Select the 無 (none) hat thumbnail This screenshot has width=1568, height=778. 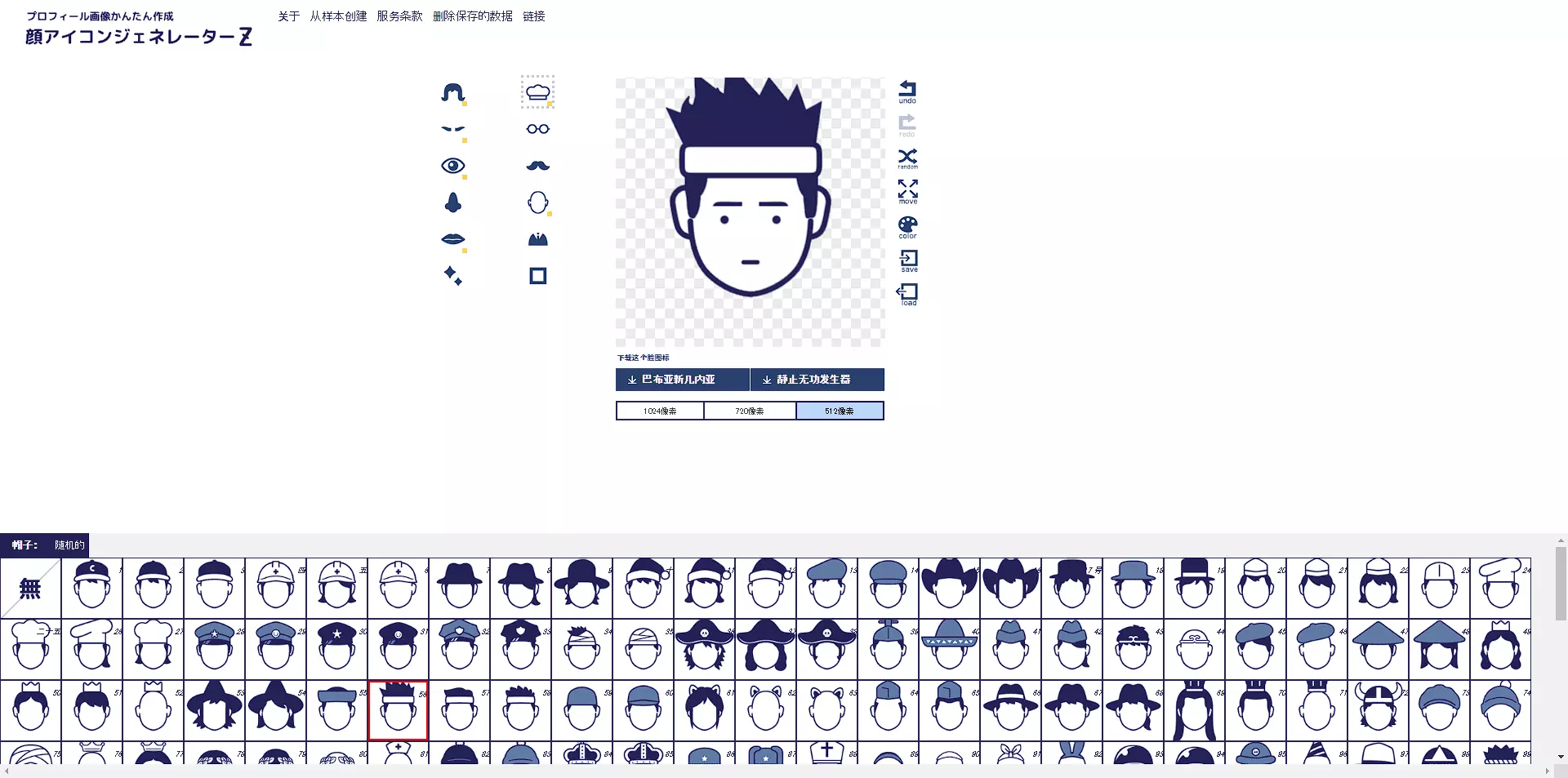pyautogui.click(x=30, y=589)
